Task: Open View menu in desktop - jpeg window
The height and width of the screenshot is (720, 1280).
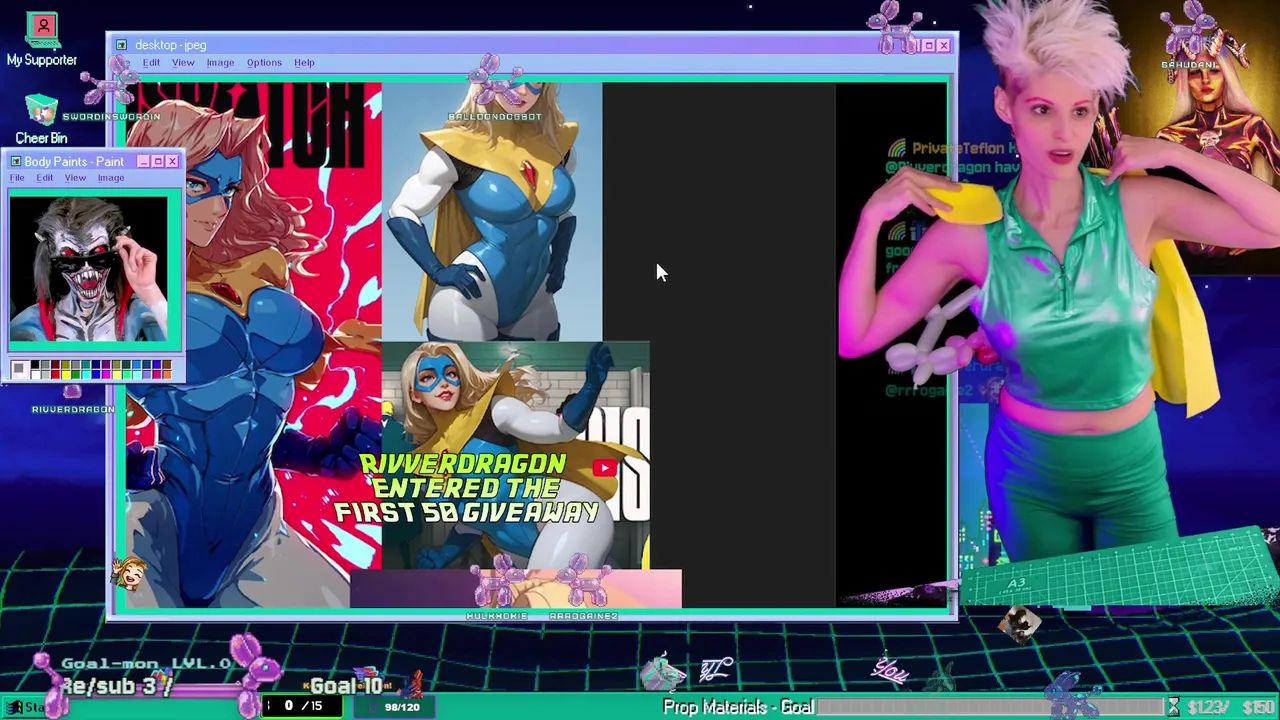Action: tap(183, 63)
